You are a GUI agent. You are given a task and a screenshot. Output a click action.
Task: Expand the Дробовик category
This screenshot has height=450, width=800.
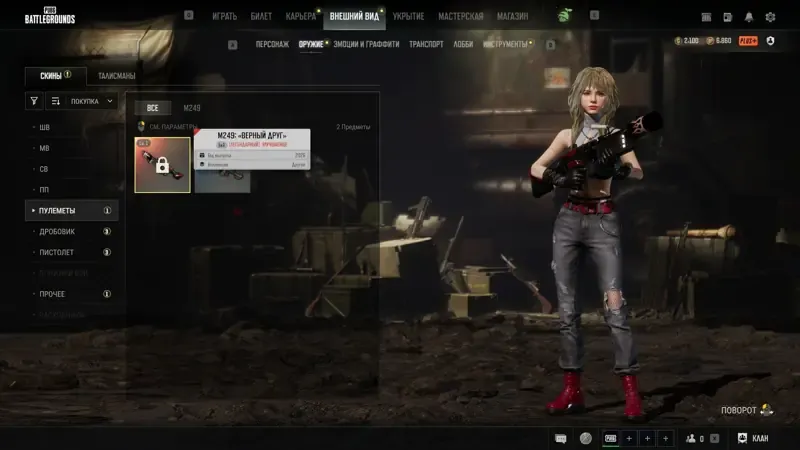click(71, 231)
